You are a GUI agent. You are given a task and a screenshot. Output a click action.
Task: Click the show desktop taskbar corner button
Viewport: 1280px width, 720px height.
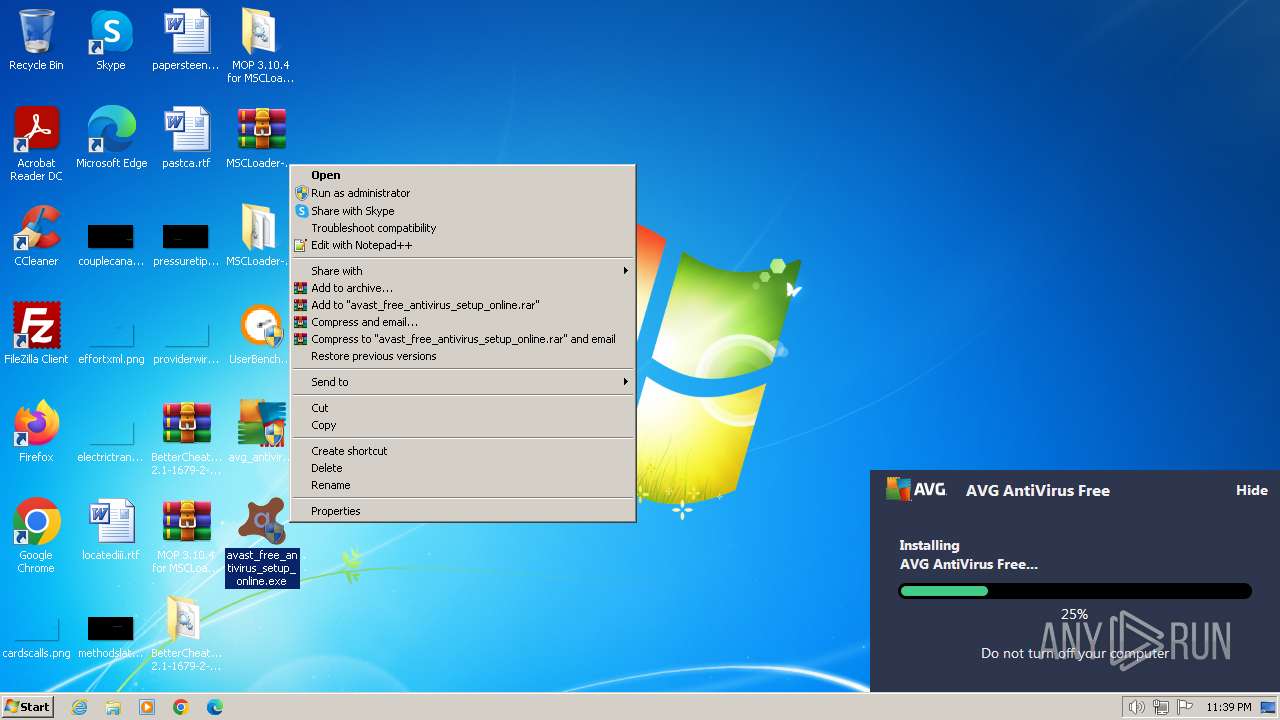(1270, 707)
